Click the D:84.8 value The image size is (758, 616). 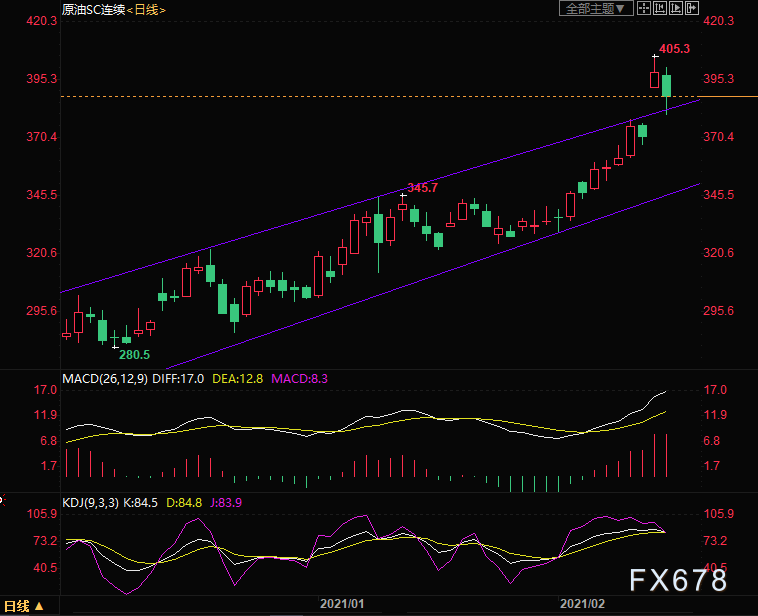(x=184, y=503)
